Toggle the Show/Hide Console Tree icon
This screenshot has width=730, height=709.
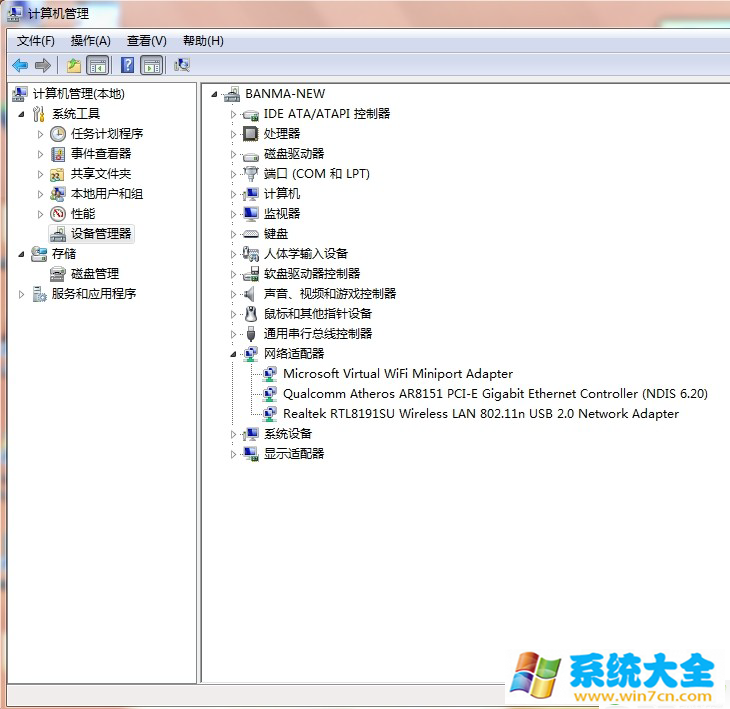98,66
